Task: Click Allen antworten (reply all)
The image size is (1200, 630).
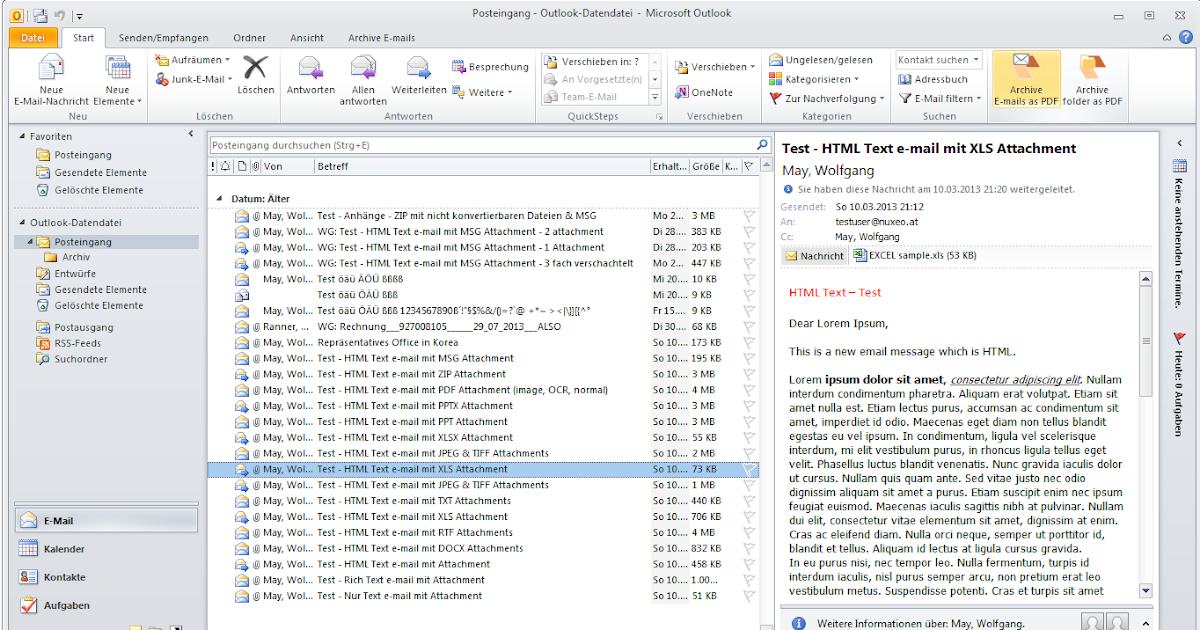Action: pos(363,80)
